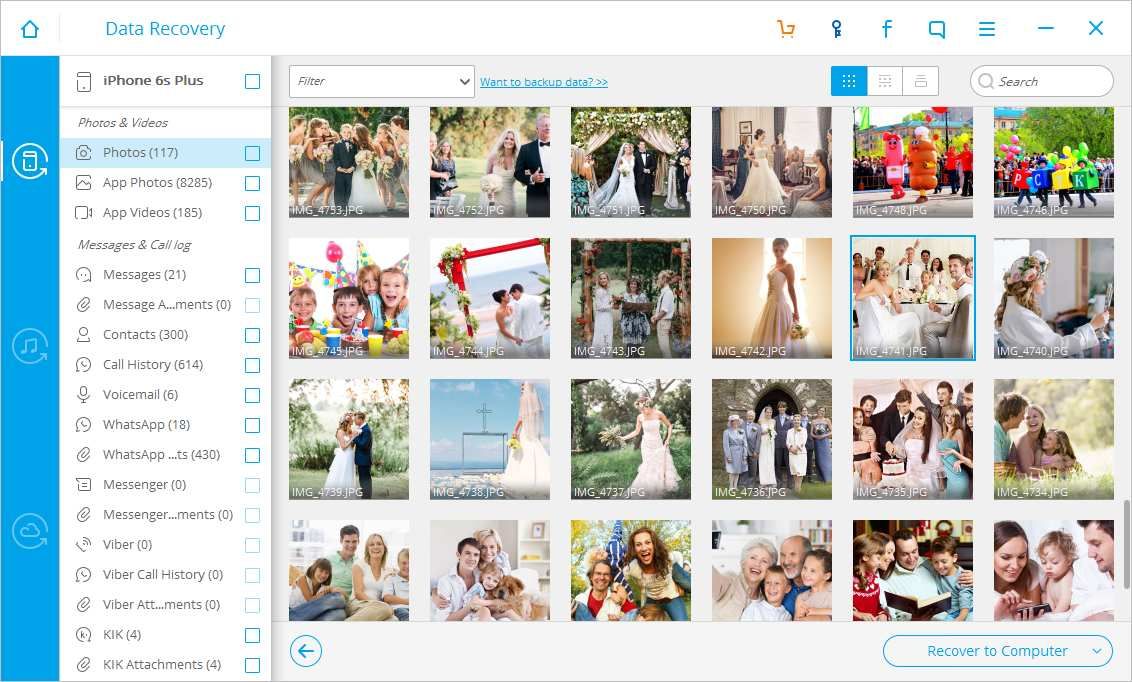Viewport: 1132px width, 682px height.
Task: Select thumbnail IMG_4753.JPG
Action: tap(349, 162)
